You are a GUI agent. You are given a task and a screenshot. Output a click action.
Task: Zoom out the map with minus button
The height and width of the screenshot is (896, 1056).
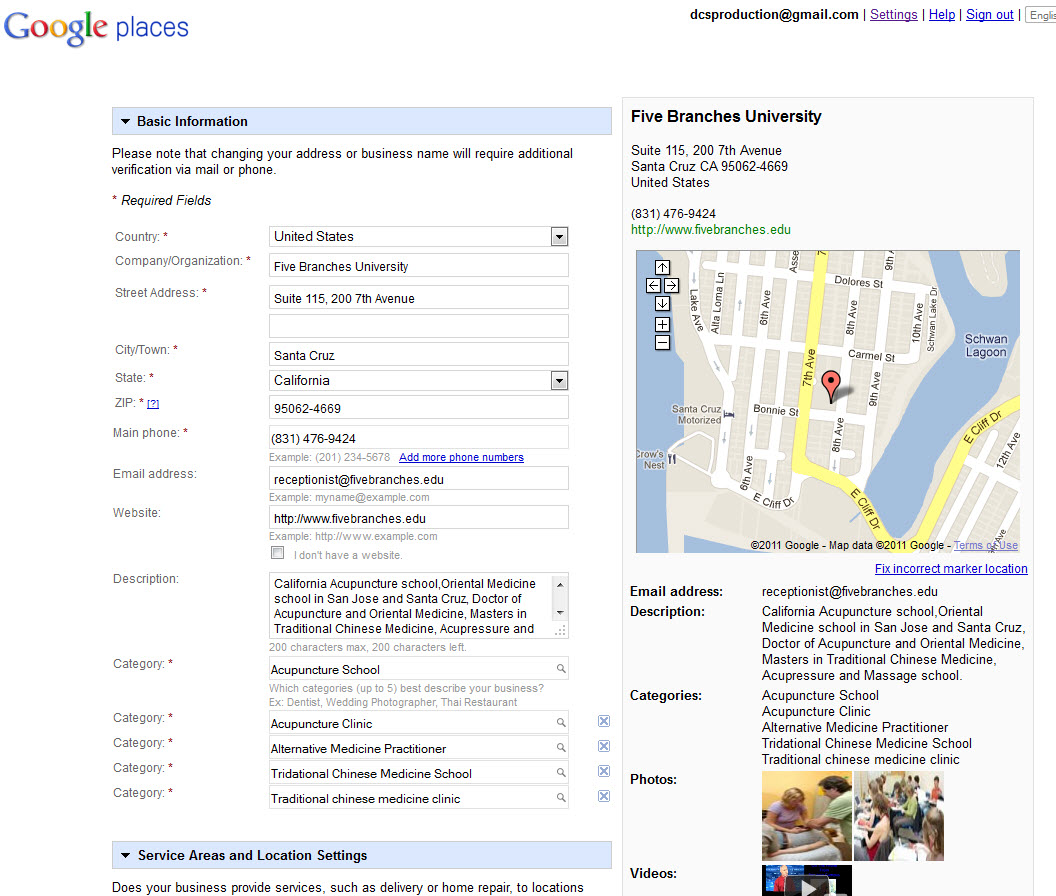point(662,343)
